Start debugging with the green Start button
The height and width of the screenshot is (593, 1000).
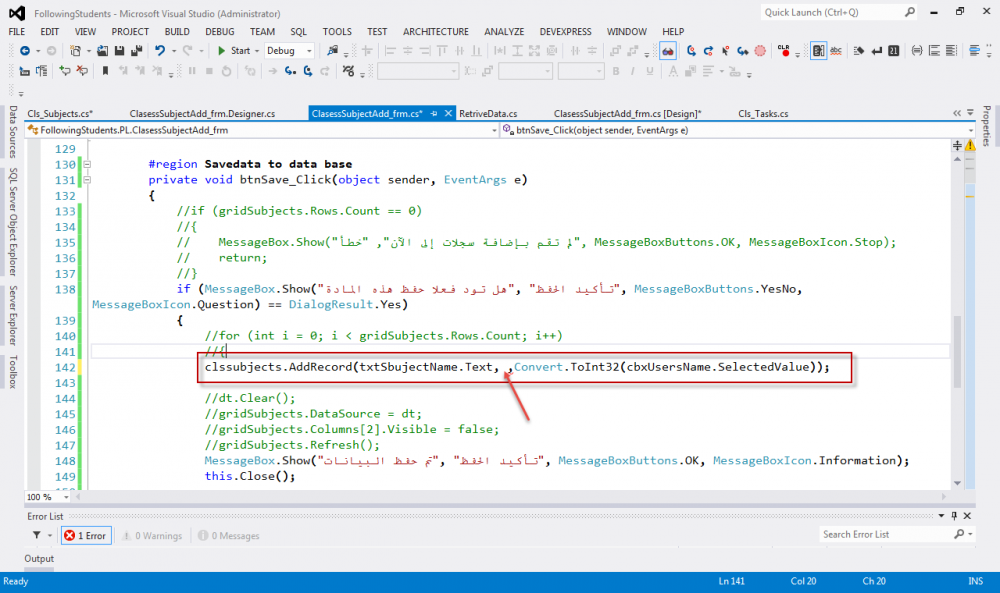coord(234,50)
